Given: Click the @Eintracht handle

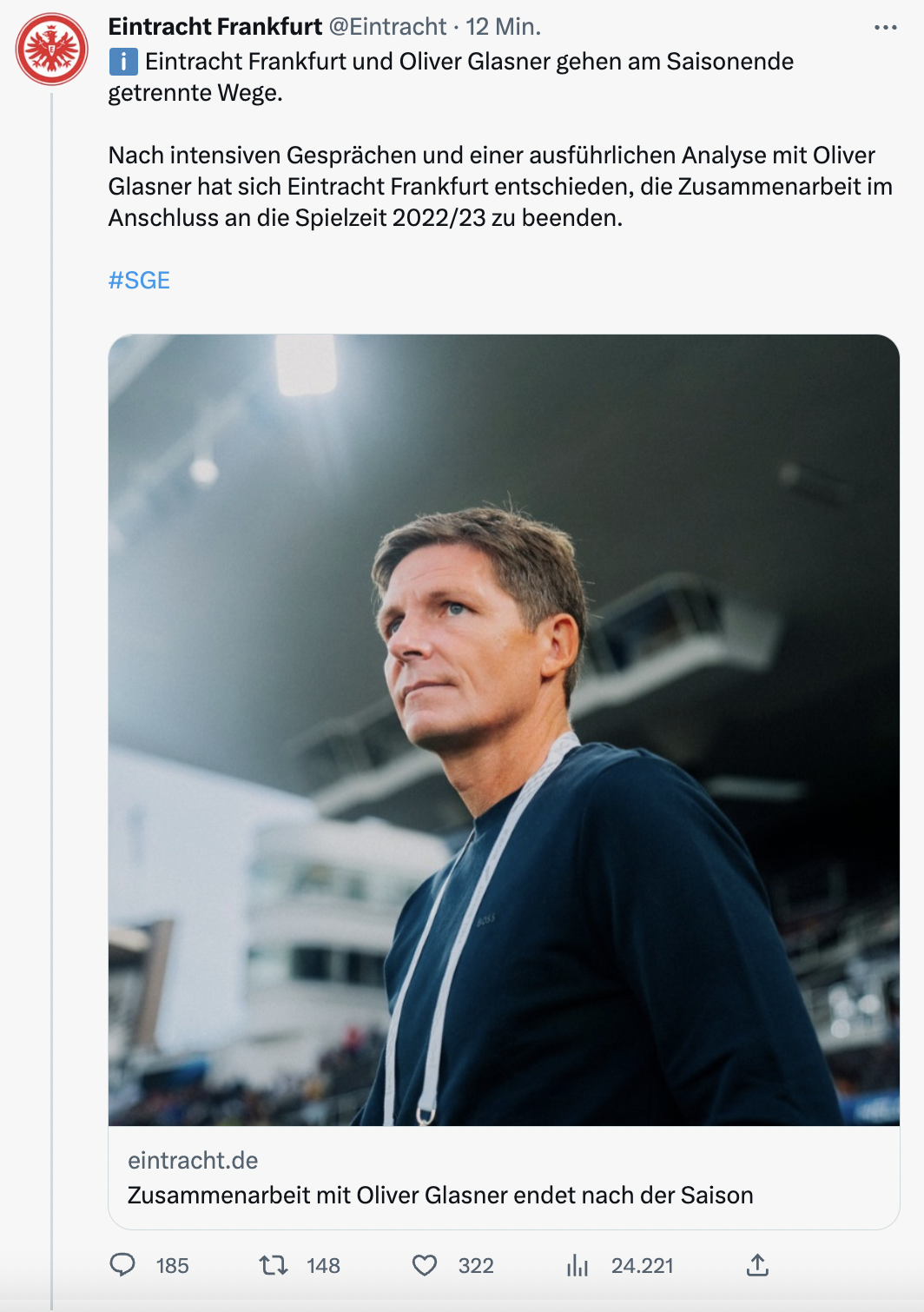Looking at the screenshot, I should pyautogui.click(x=387, y=27).
